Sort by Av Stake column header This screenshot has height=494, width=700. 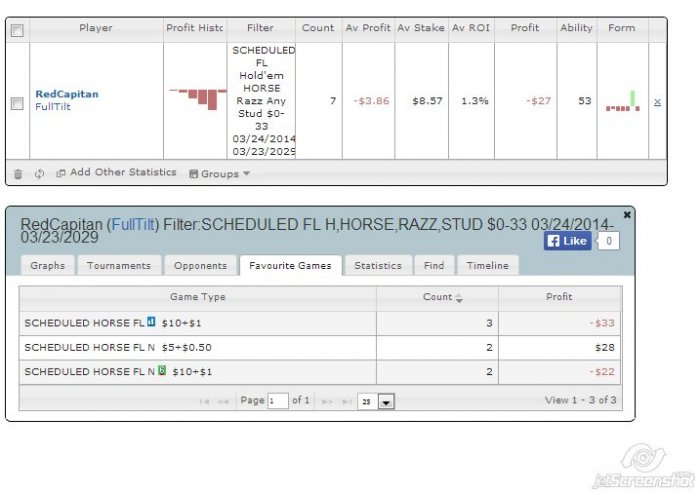coord(421,28)
